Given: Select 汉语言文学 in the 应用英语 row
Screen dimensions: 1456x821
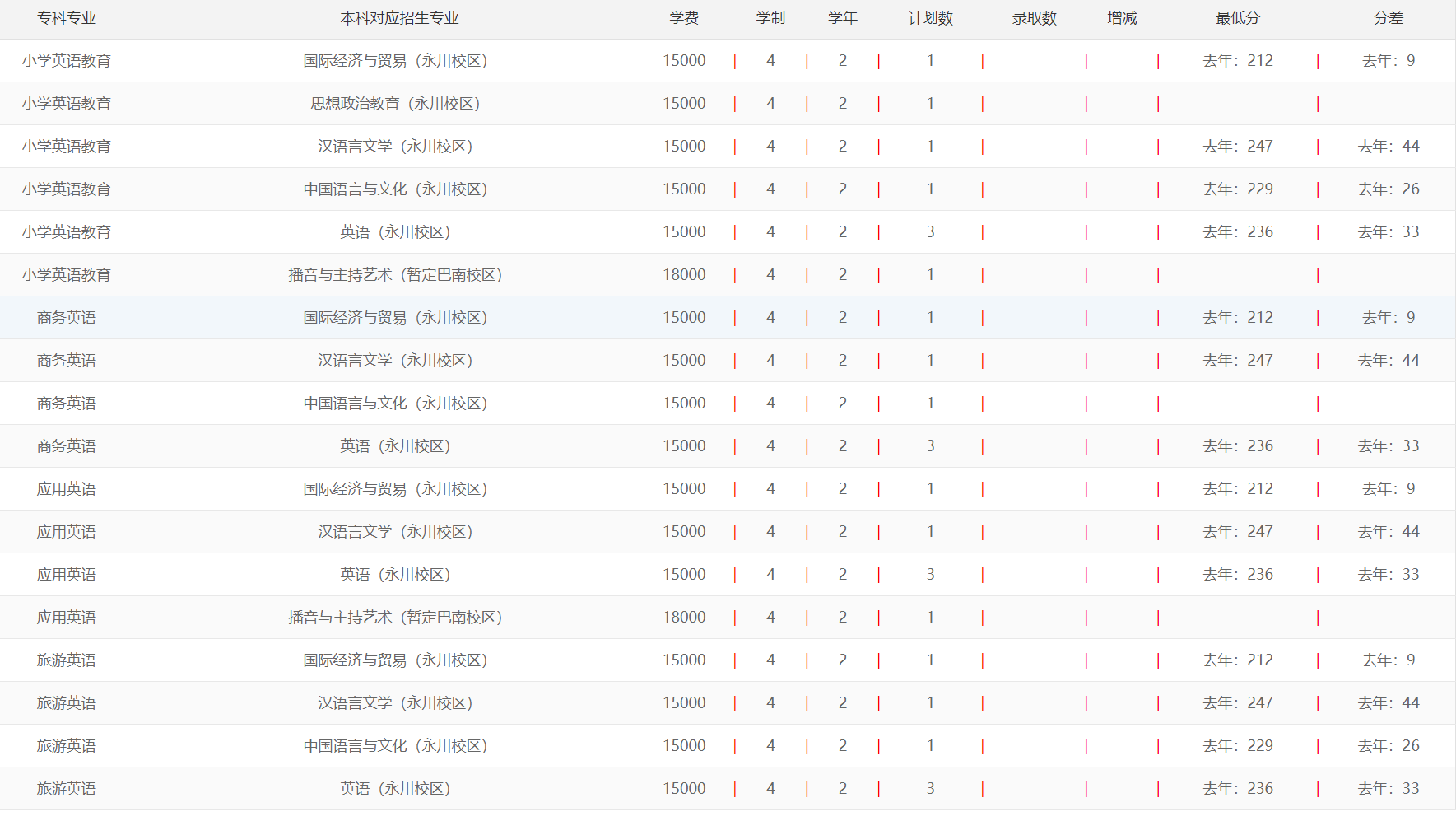Looking at the screenshot, I should [395, 532].
